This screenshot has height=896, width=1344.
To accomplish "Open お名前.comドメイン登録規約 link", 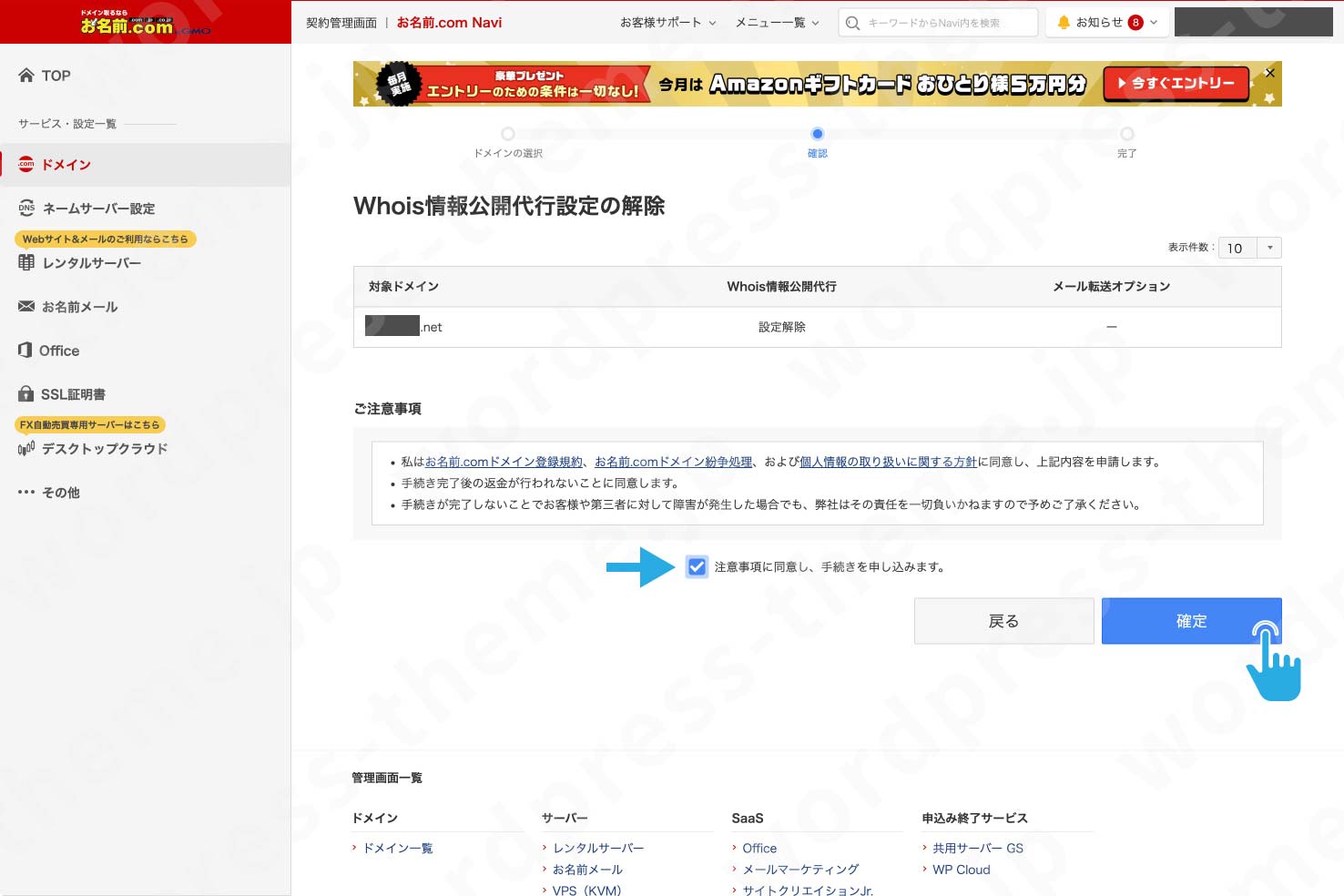I will (504, 462).
